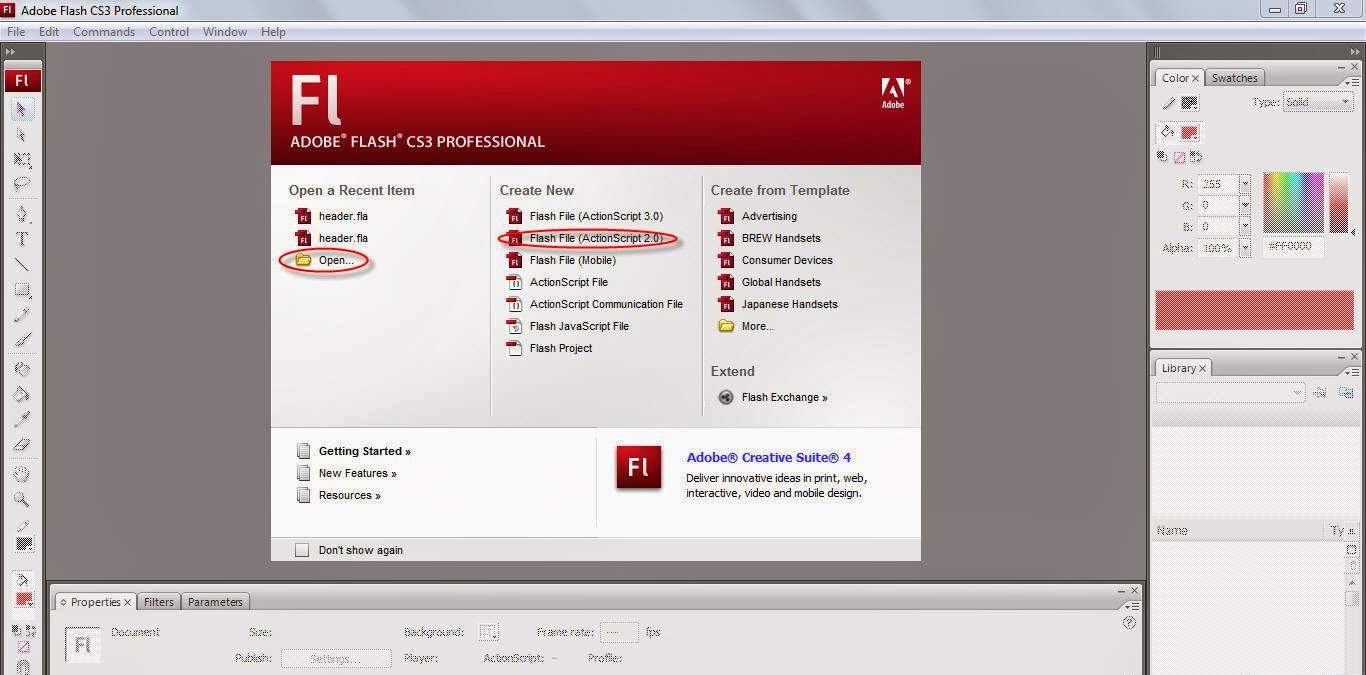Click the fill color swatch
Screen dimensions: 1366x675
click(x=1188, y=132)
